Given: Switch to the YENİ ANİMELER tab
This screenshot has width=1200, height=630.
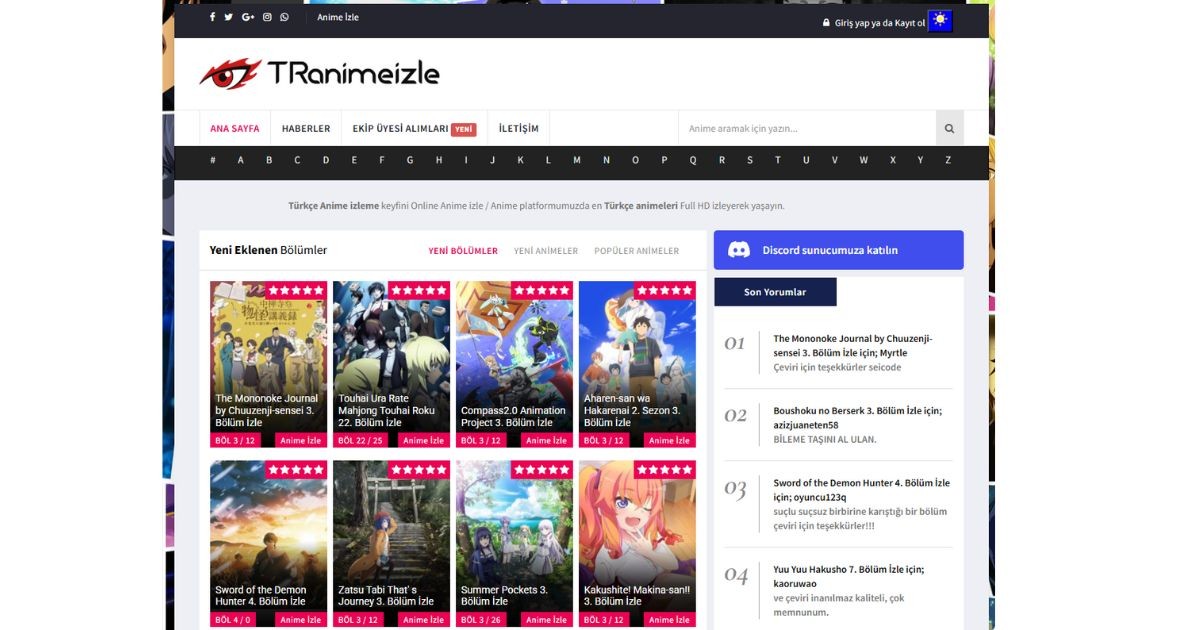Looking at the screenshot, I should [x=545, y=251].
